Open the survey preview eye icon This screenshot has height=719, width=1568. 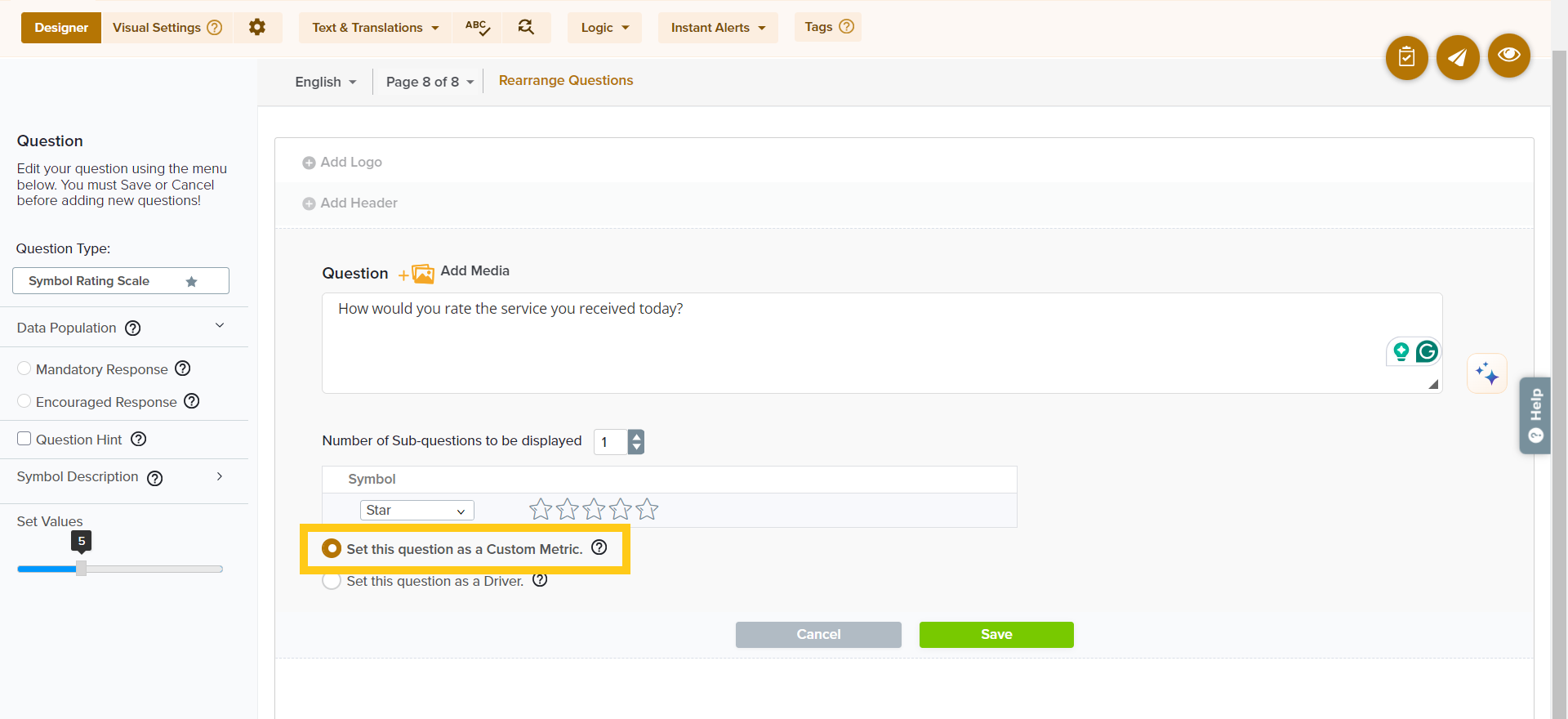tap(1508, 56)
